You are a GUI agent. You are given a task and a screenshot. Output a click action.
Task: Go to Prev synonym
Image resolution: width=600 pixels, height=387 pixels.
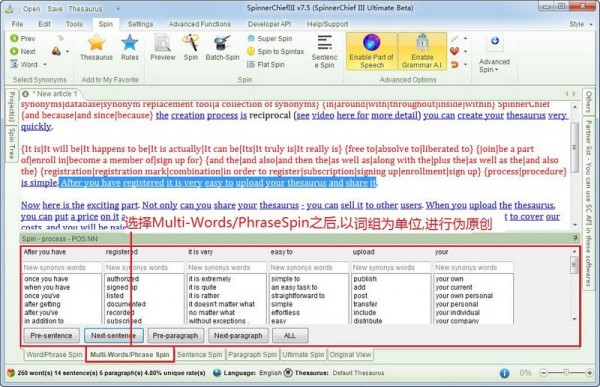tap(23, 38)
